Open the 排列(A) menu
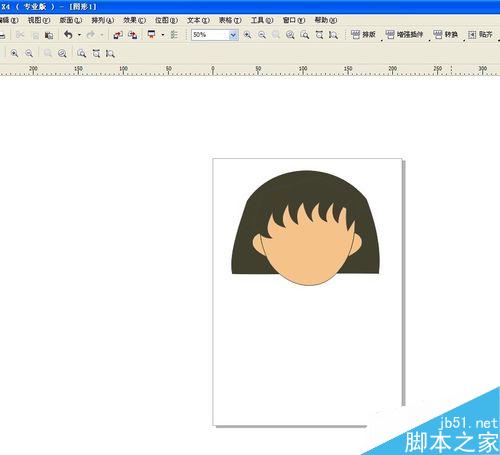This screenshot has height=455, width=500. (103, 20)
